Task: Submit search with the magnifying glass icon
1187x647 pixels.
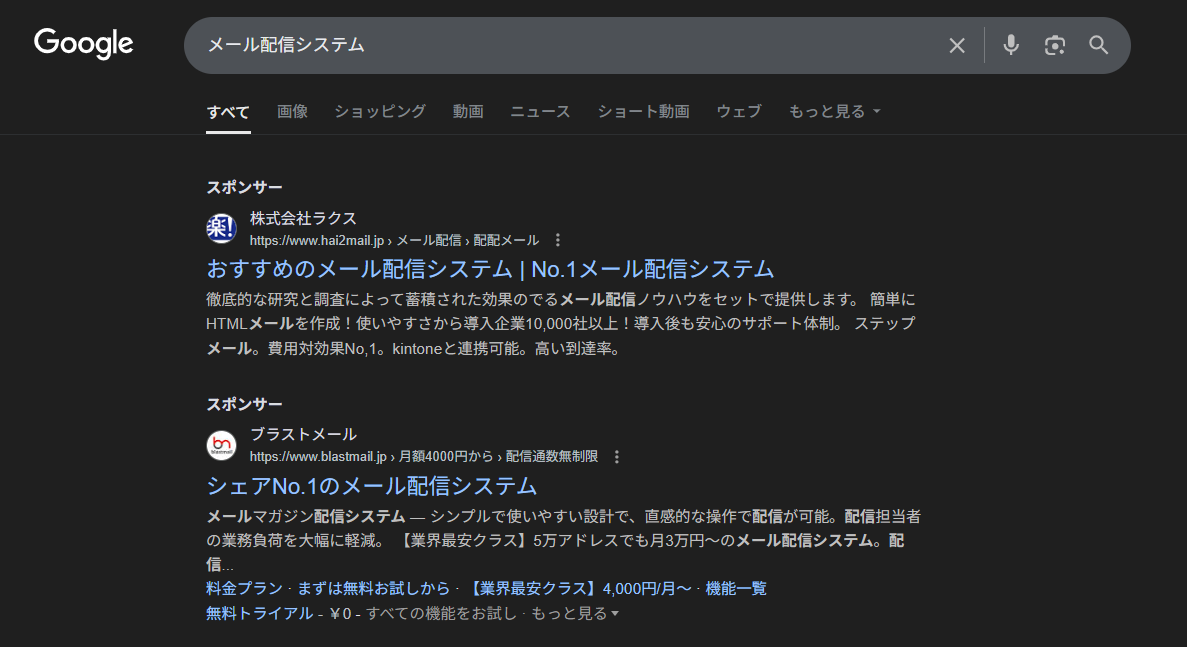Action: click(x=1098, y=45)
